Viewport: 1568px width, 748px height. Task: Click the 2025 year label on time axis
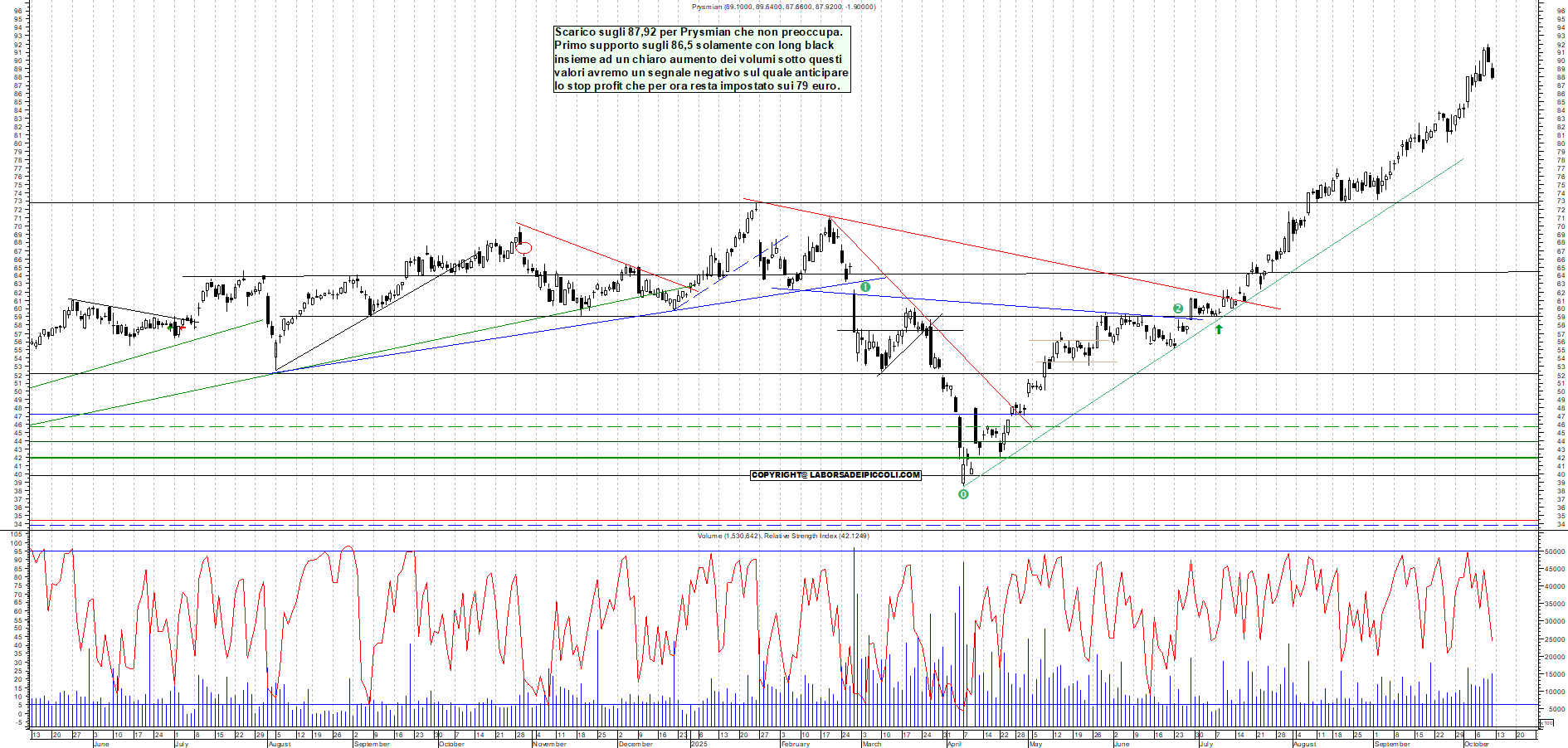coord(699,744)
